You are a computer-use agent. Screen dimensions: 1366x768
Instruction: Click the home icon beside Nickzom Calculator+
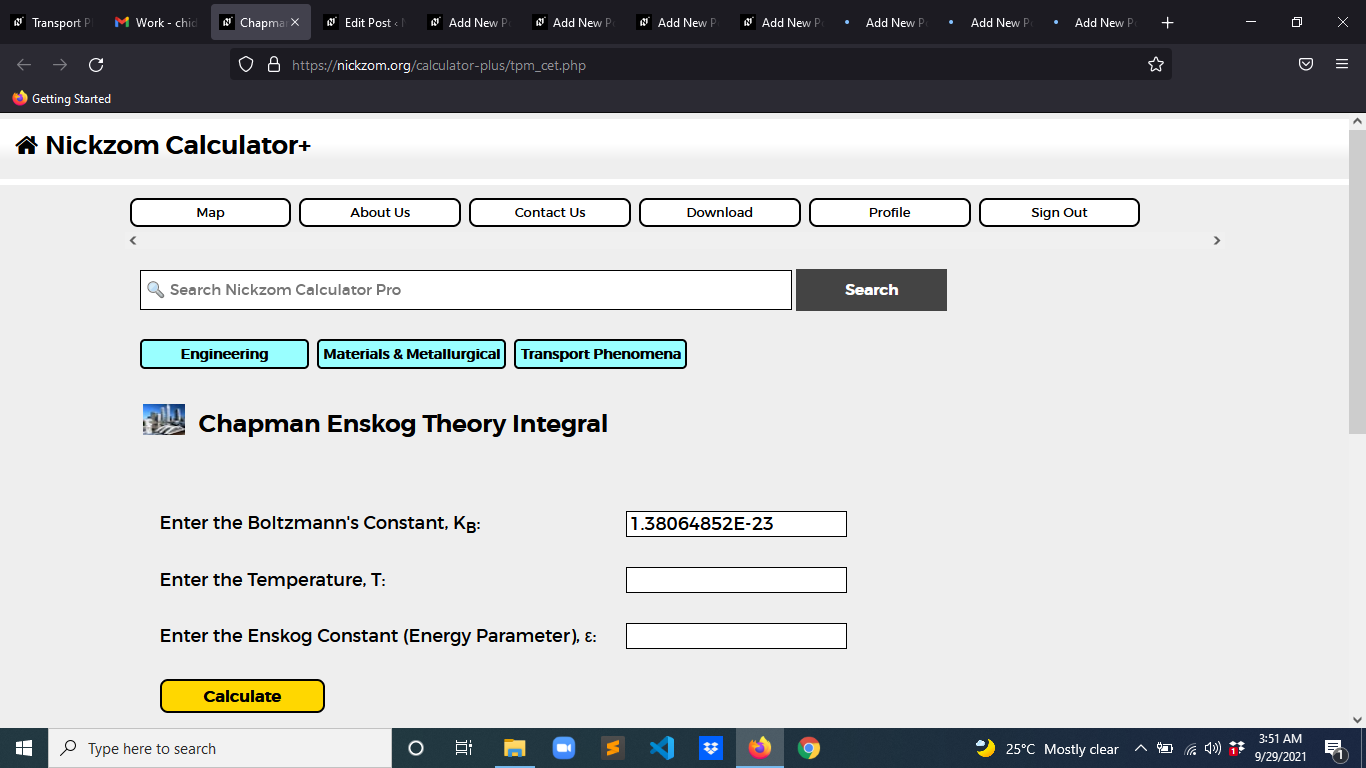click(26, 146)
